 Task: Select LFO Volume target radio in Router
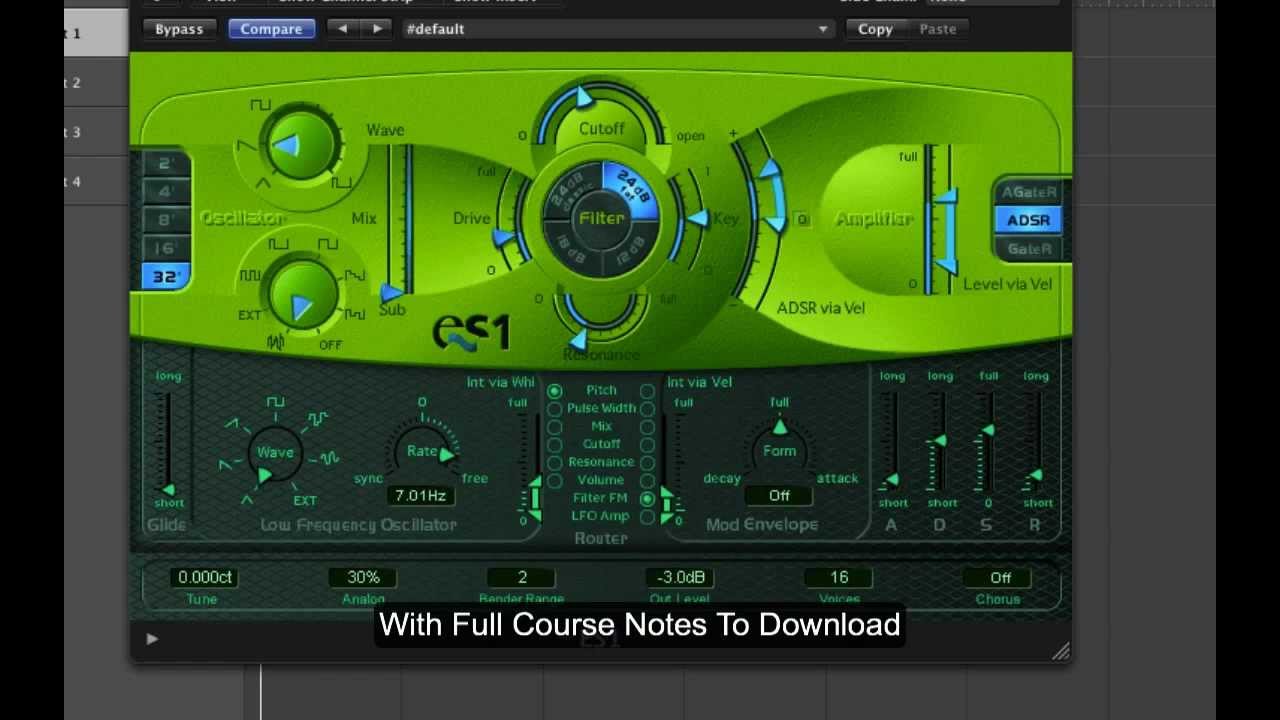[554, 481]
